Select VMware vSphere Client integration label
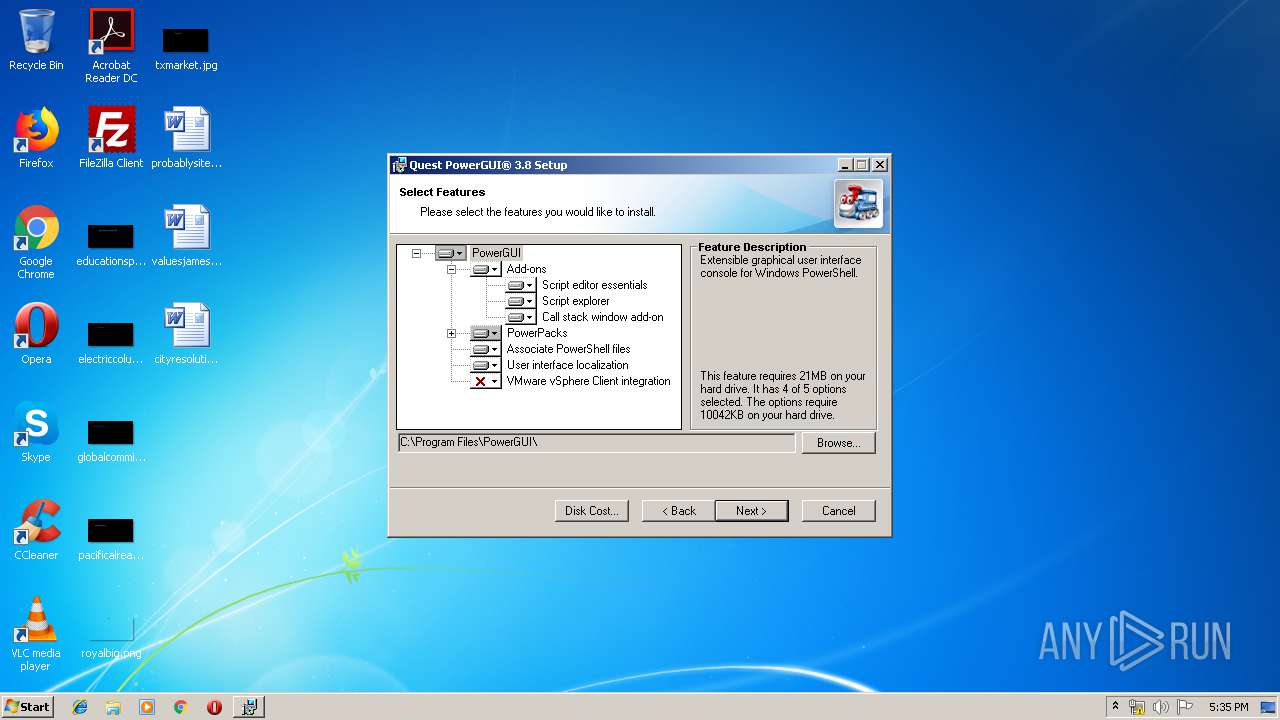This screenshot has width=1280, height=720. [x=588, y=381]
